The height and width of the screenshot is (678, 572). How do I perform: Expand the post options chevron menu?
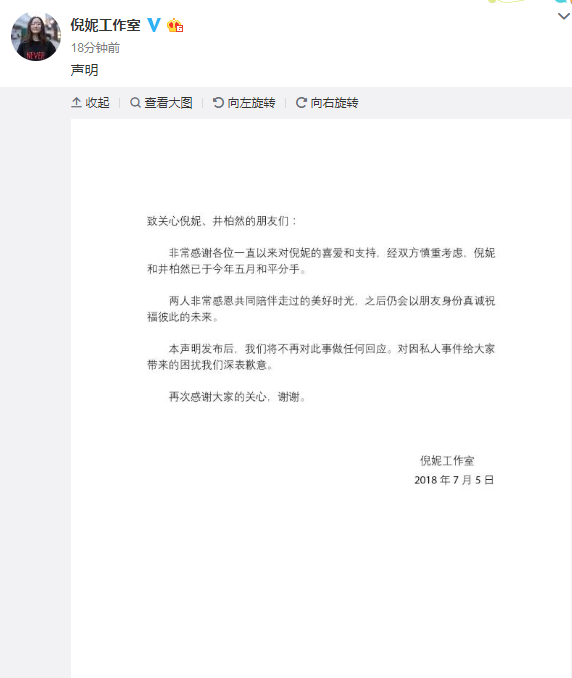(x=563, y=16)
